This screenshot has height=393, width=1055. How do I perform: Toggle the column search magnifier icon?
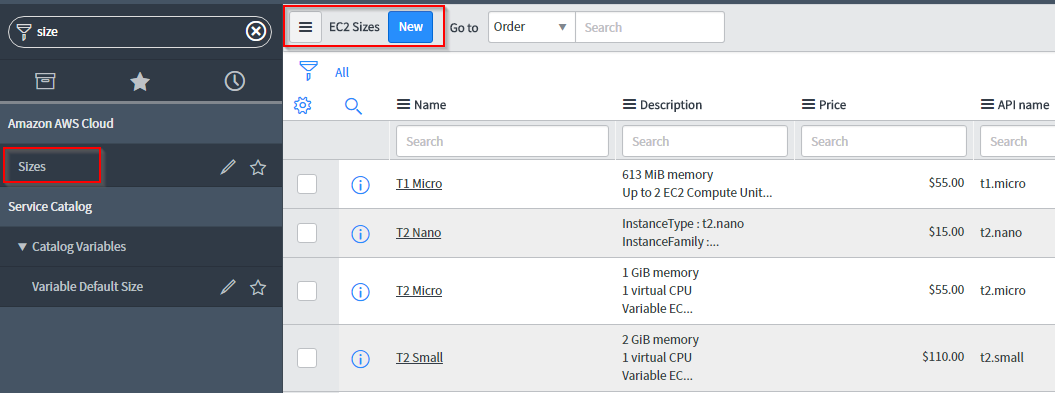353,106
